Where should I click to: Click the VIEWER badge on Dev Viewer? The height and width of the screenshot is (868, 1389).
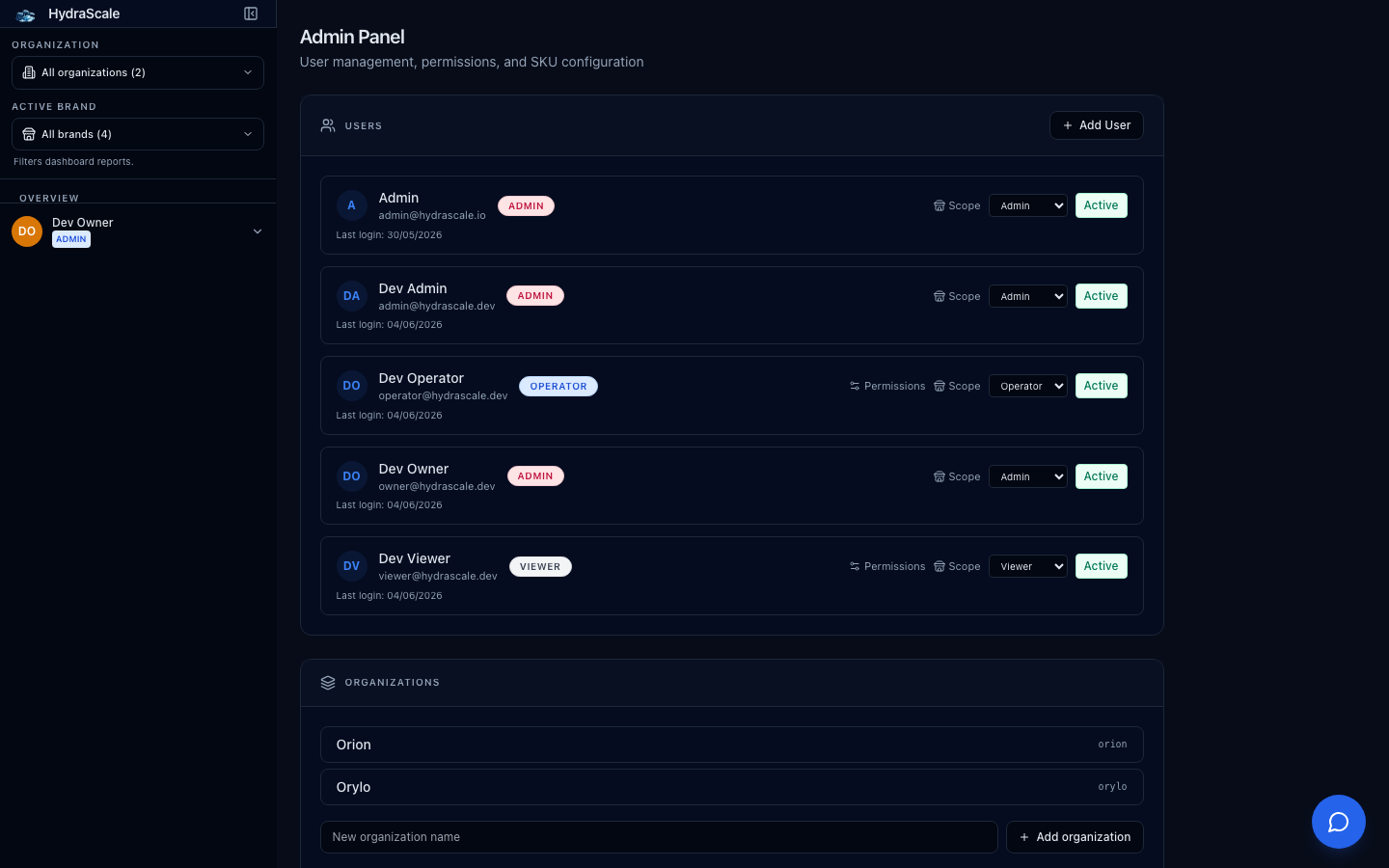540,567
